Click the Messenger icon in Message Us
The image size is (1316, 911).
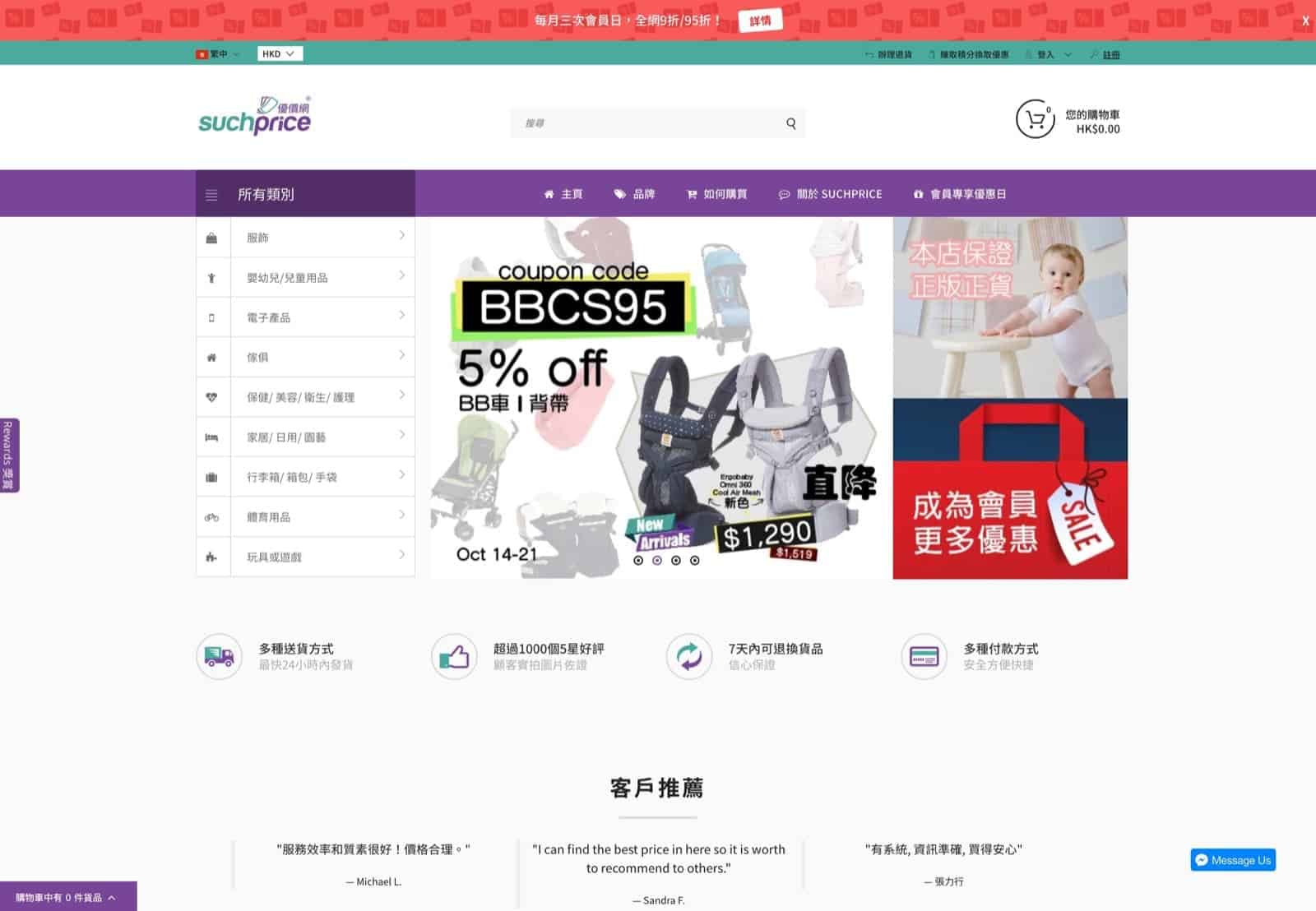pyautogui.click(x=1202, y=860)
